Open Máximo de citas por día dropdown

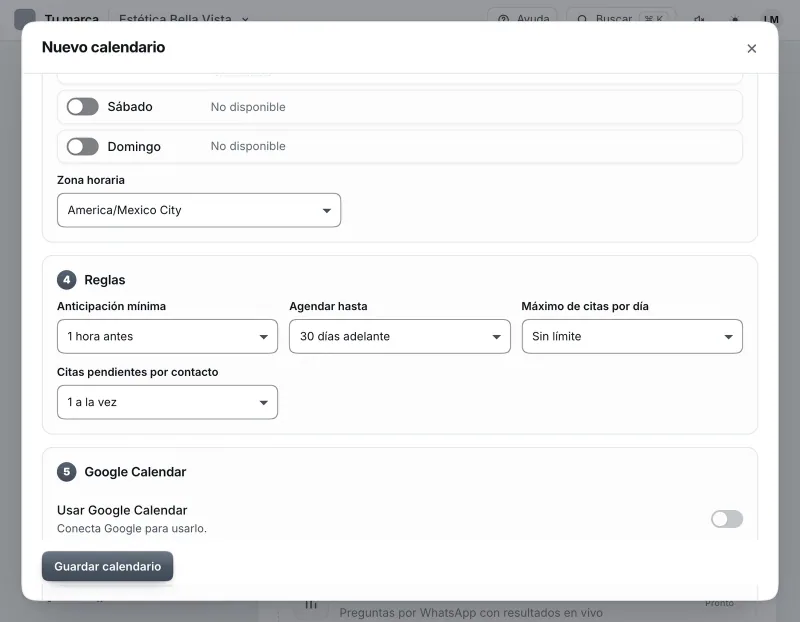pos(632,336)
